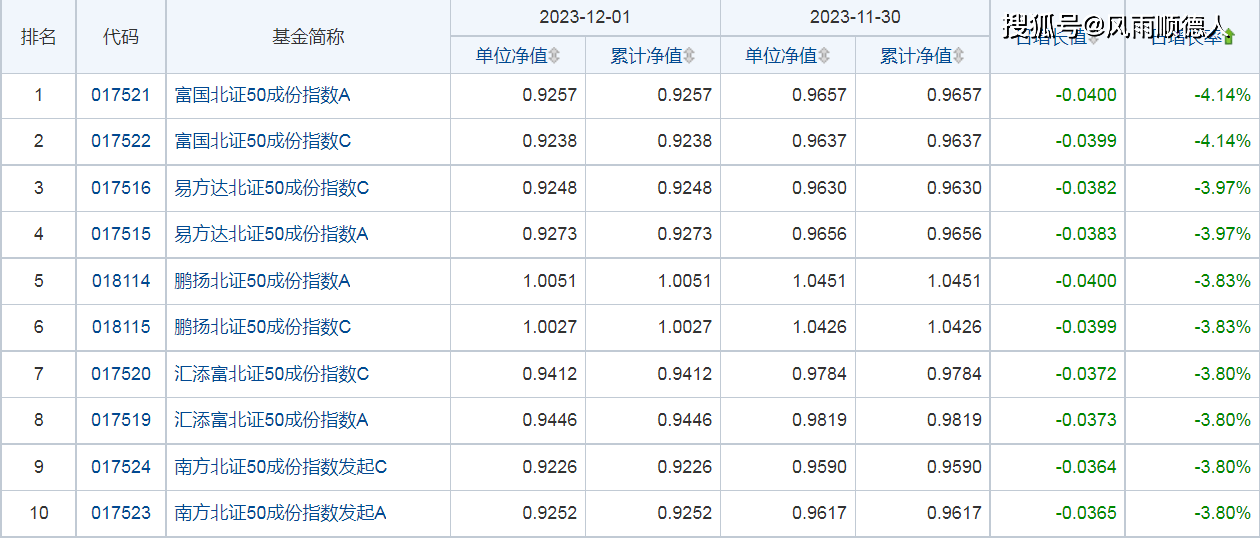Select the 2023-11-30 date header
Image resolution: width=1260 pixels, height=538 pixels.
click(855, 17)
